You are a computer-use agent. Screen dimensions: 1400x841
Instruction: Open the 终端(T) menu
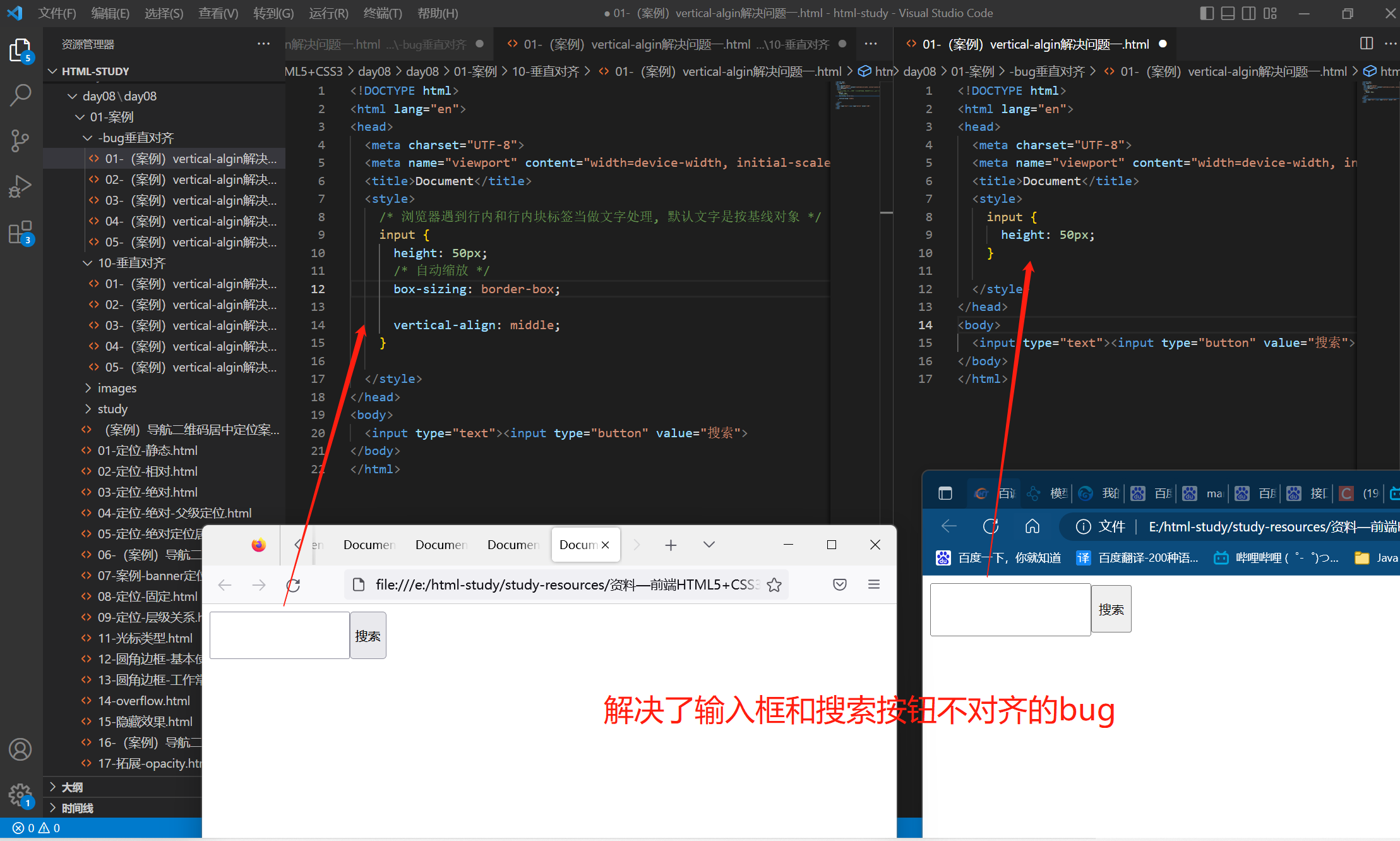(x=383, y=13)
